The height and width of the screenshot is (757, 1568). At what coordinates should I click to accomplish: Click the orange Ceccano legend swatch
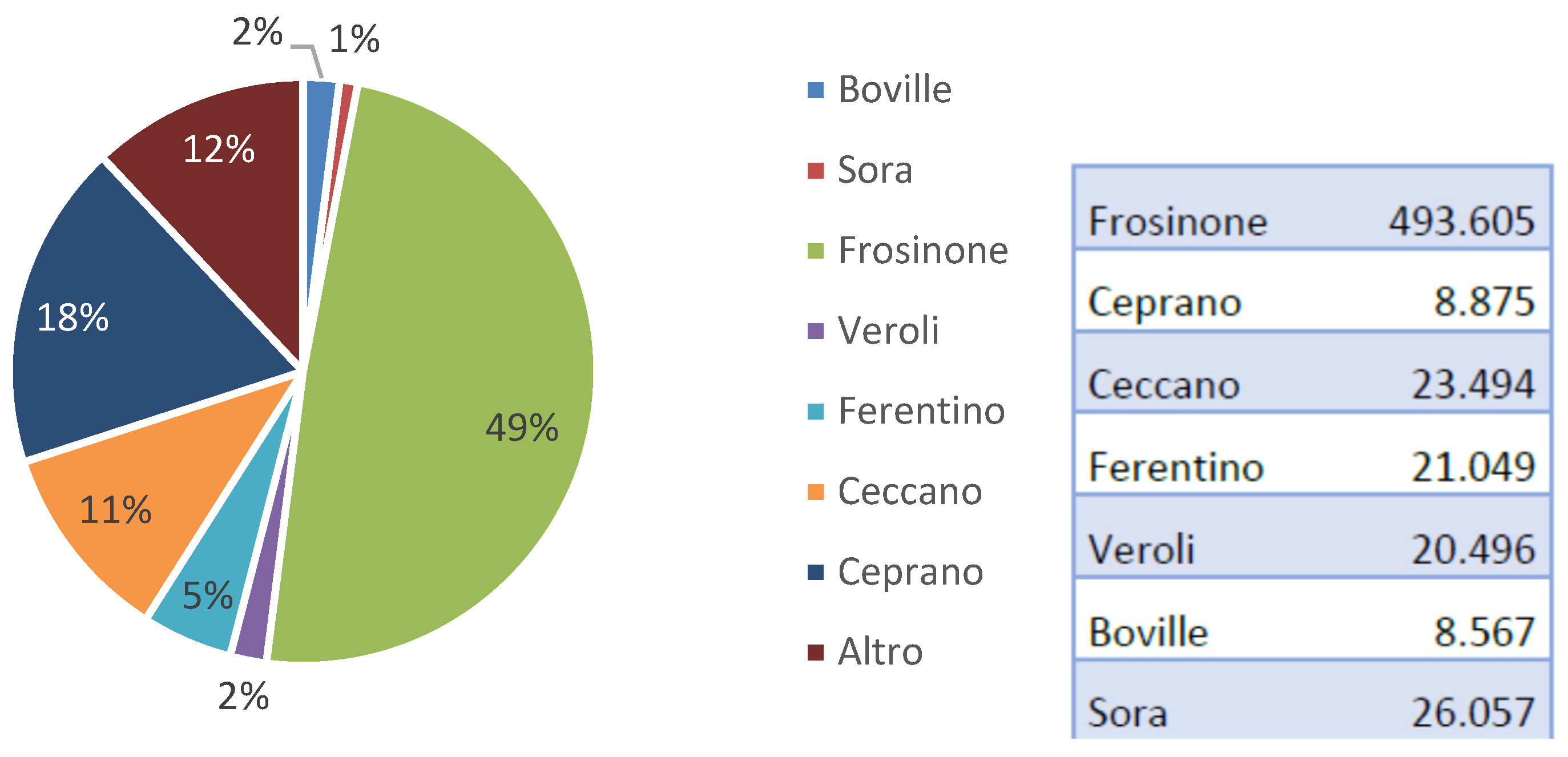815,492
